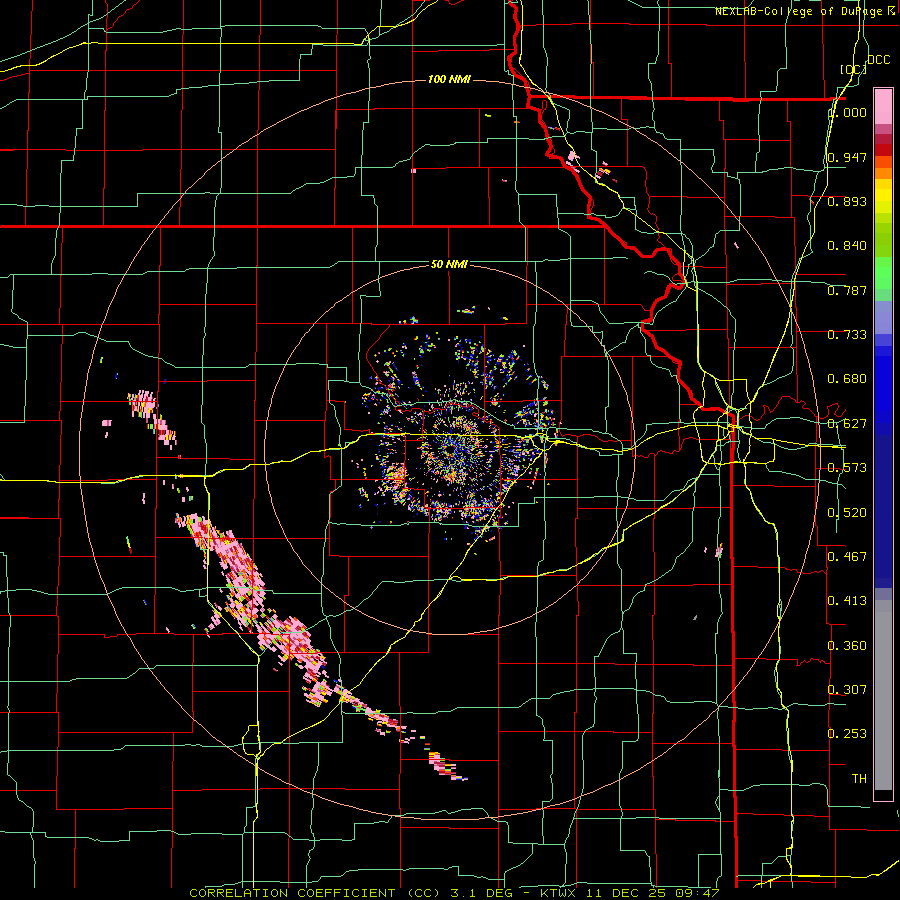Image resolution: width=900 pixels, height=900 pixels.
Task: Pick the bright green color bar segment
Action: coord(883,273)
